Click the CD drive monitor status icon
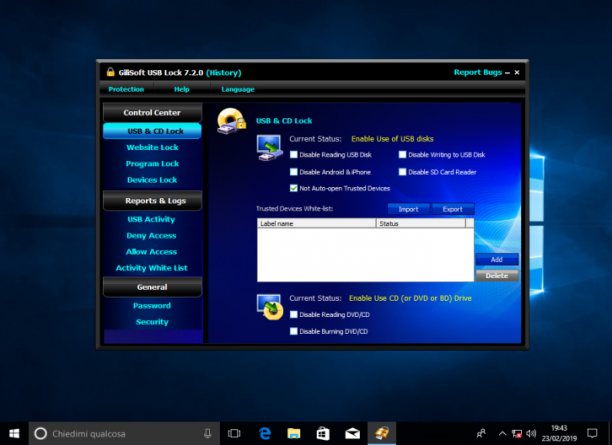Screen dimensions: 612x445 point(269,307)
